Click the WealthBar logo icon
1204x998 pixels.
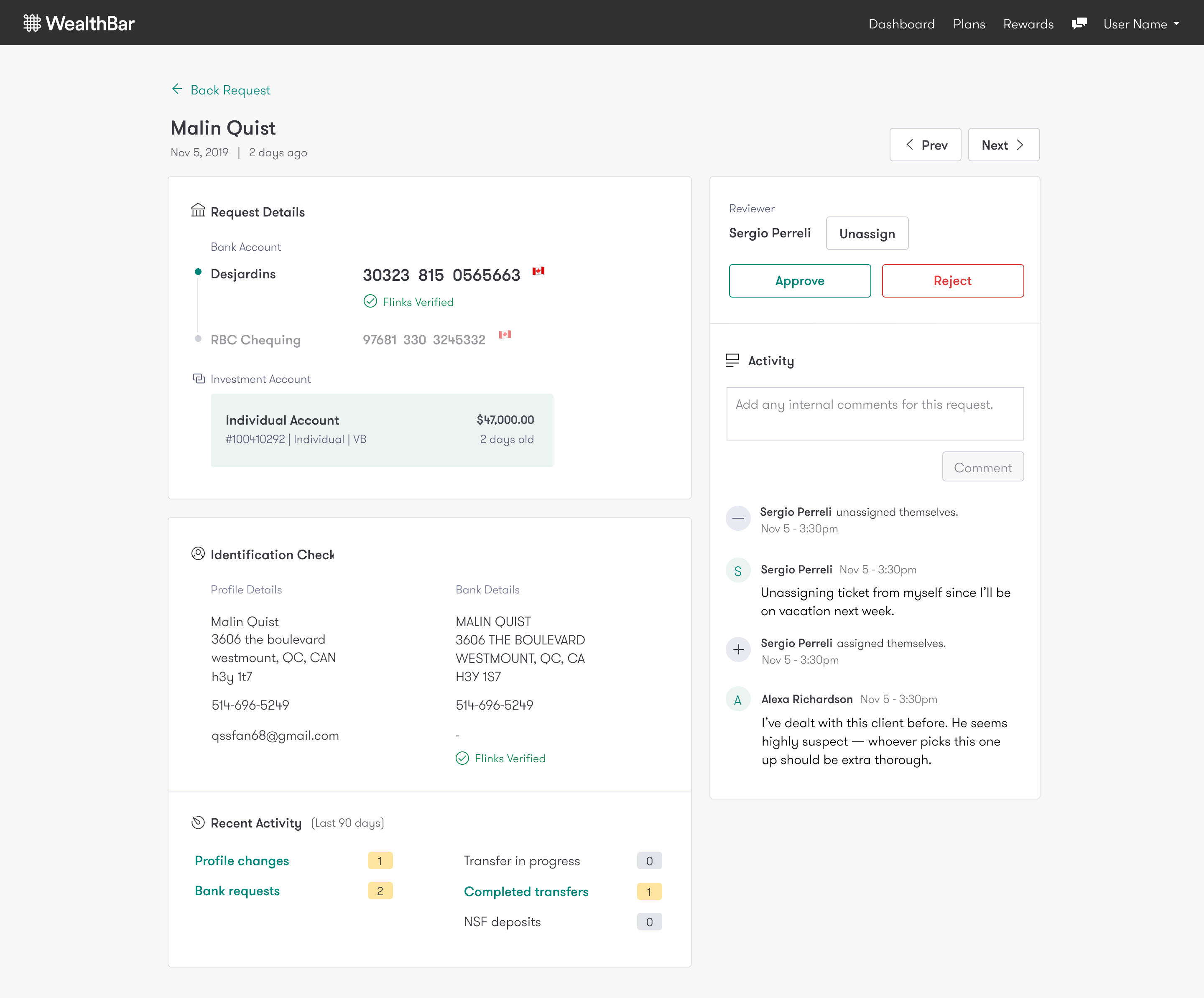[x=31, y=23]
